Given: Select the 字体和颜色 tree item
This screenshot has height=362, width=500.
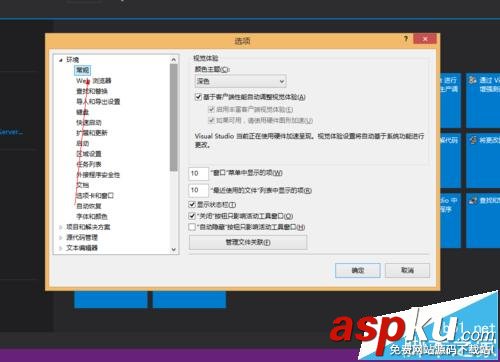Looking at the screenshot, I should point(92,216).
